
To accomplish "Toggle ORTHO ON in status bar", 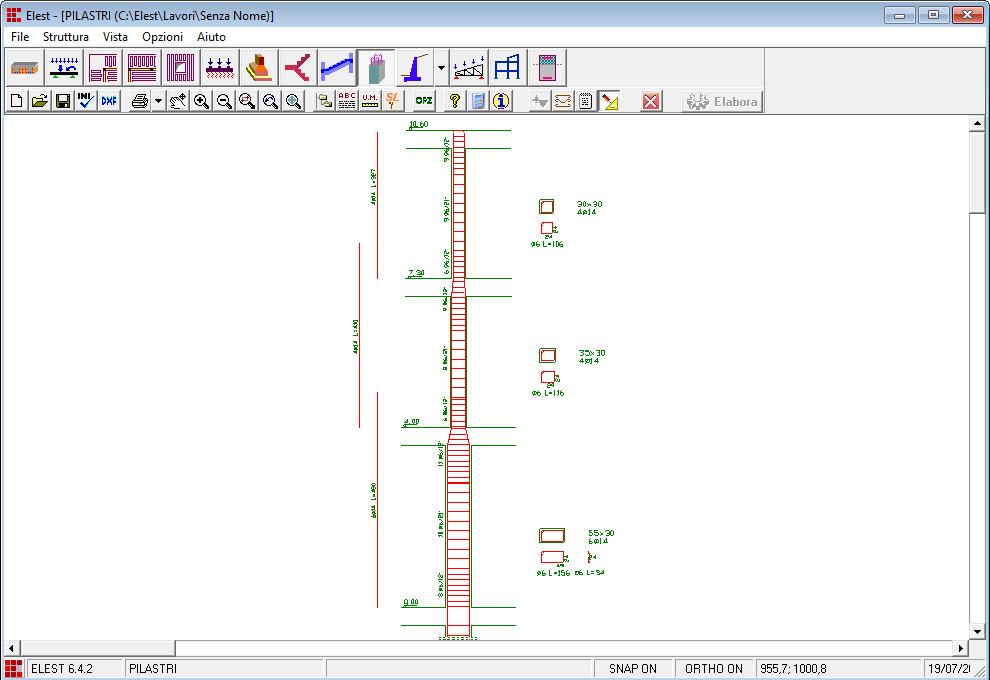I will (713, 669).
